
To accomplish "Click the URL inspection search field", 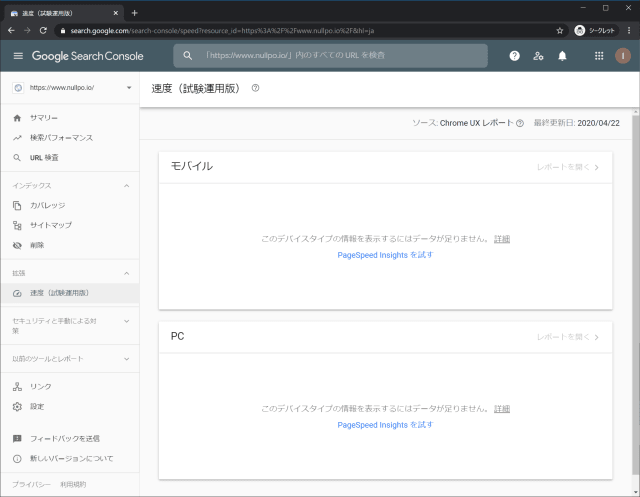I will (331, 55).
